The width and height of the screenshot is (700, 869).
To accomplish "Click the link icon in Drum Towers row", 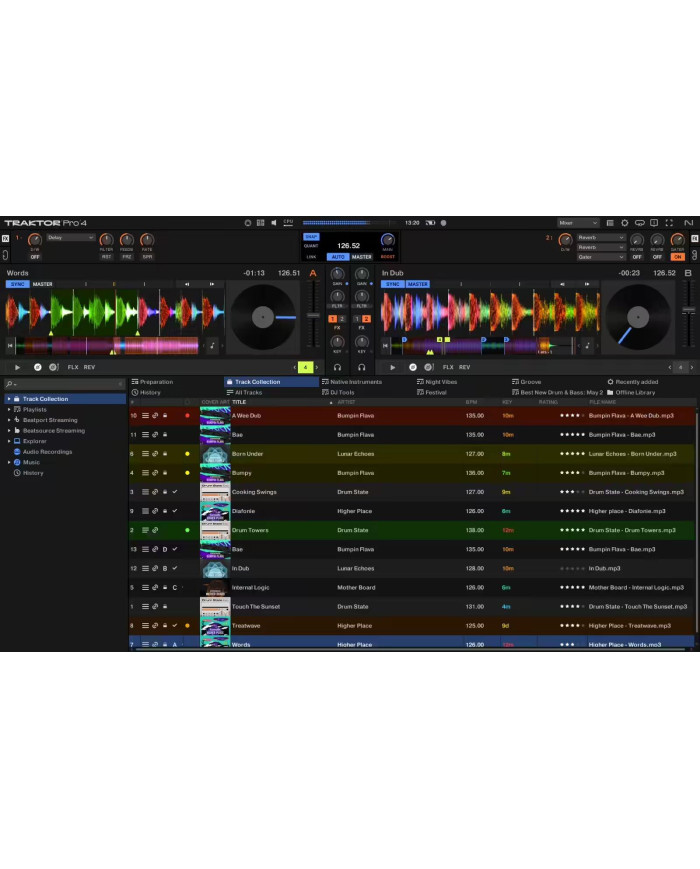I will click(x=155, y=530).
